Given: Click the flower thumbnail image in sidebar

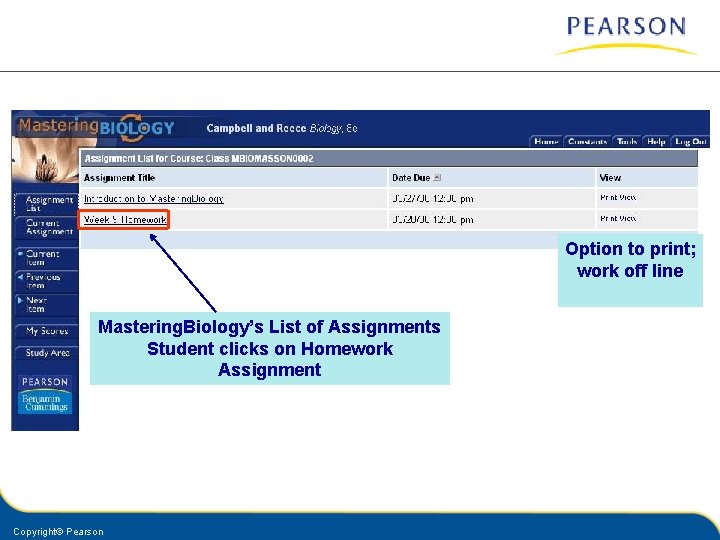Looking at the screenshot, I should 45,162.
